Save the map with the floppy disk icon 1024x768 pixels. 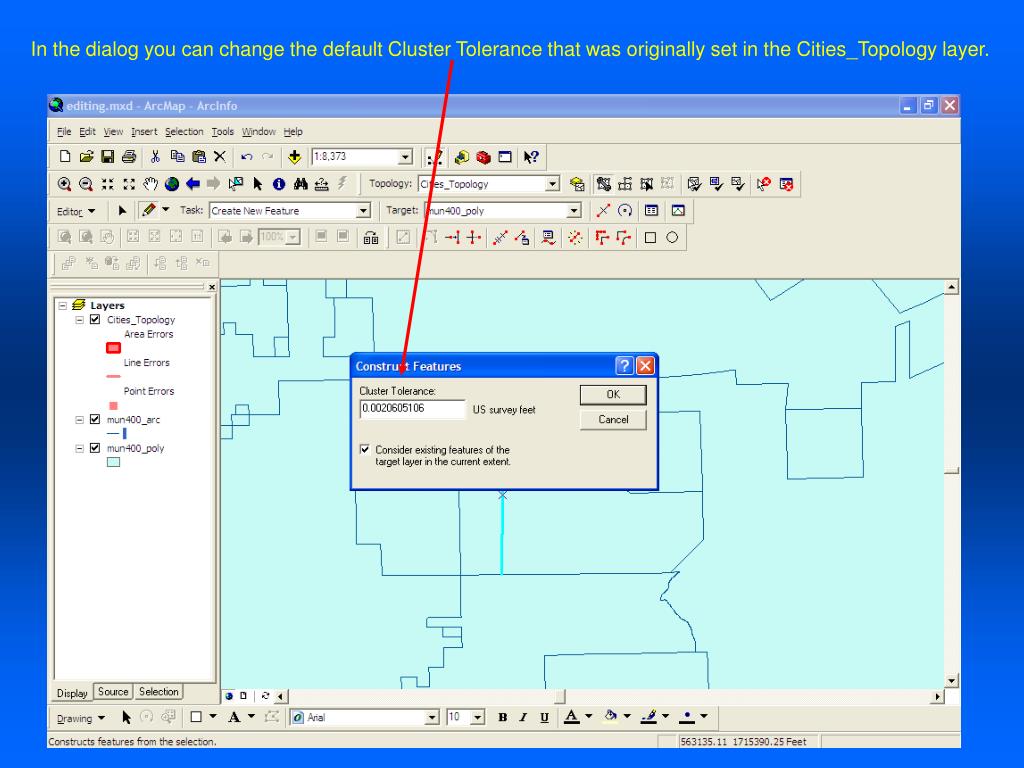tap(108, 157)
